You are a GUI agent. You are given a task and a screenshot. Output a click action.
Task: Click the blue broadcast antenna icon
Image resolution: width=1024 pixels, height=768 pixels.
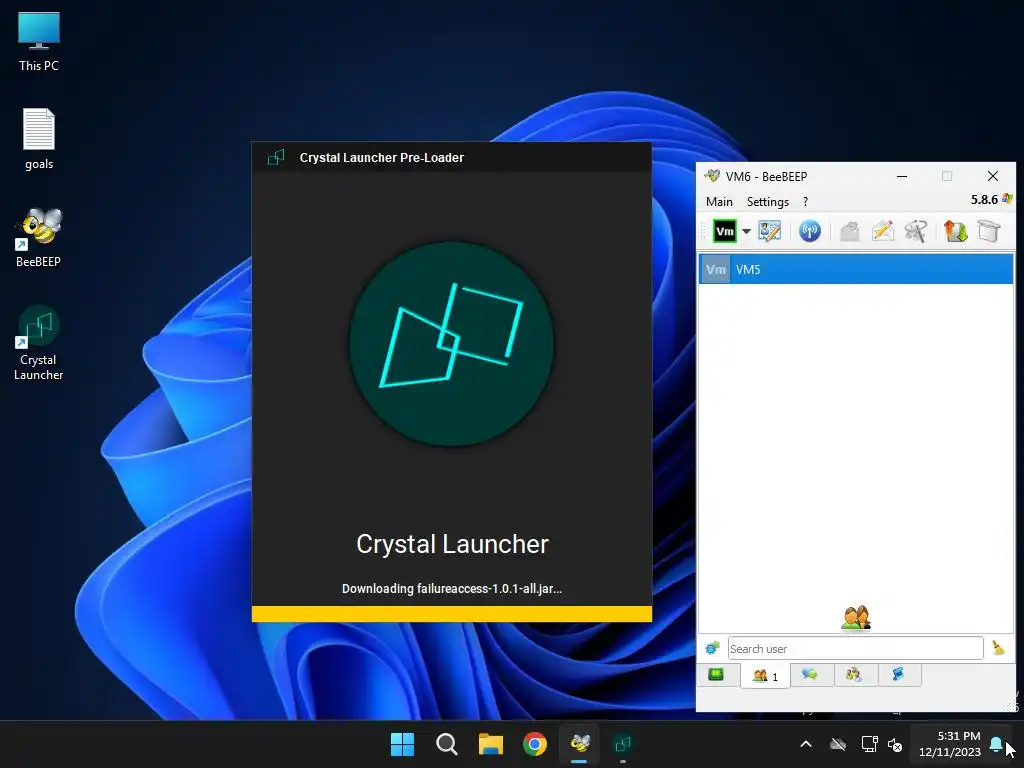coord(810,231)
